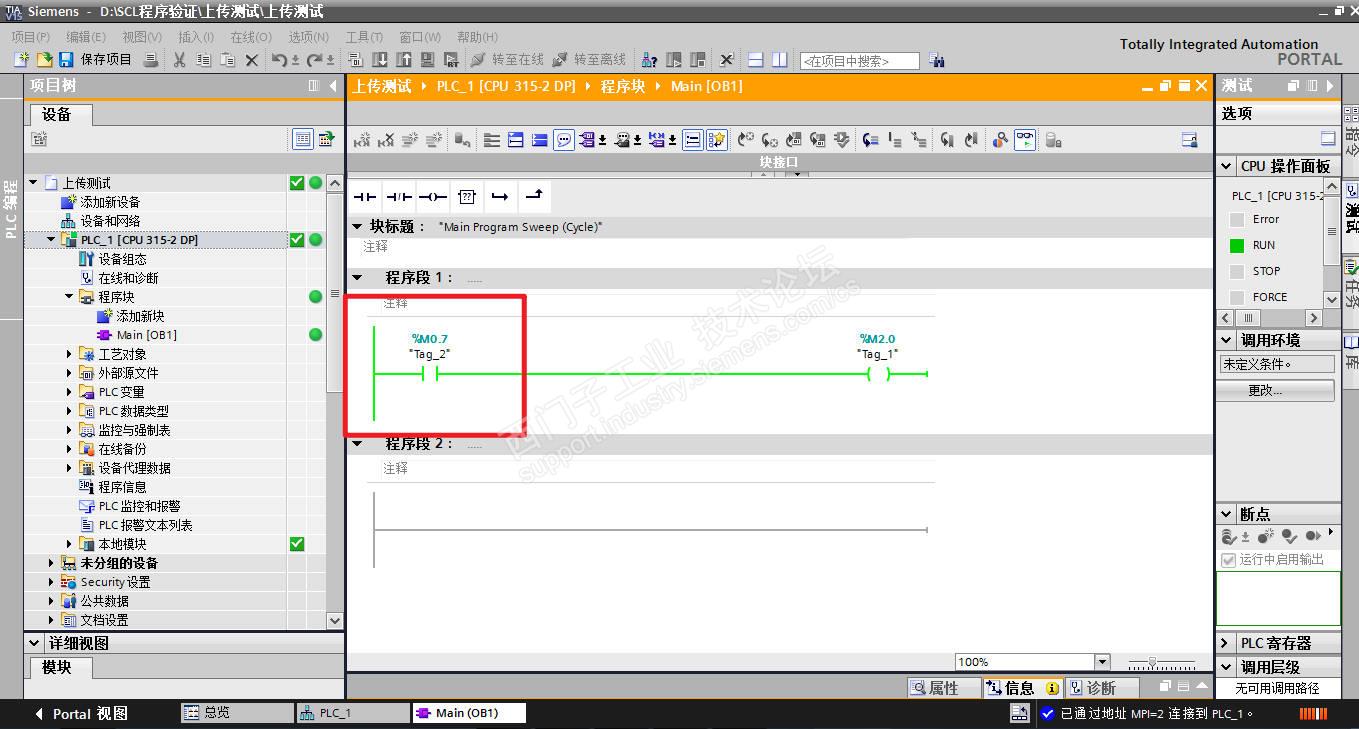Insert an empty box instruction
Screen dimensions: 1359x729
click(467, 197)
